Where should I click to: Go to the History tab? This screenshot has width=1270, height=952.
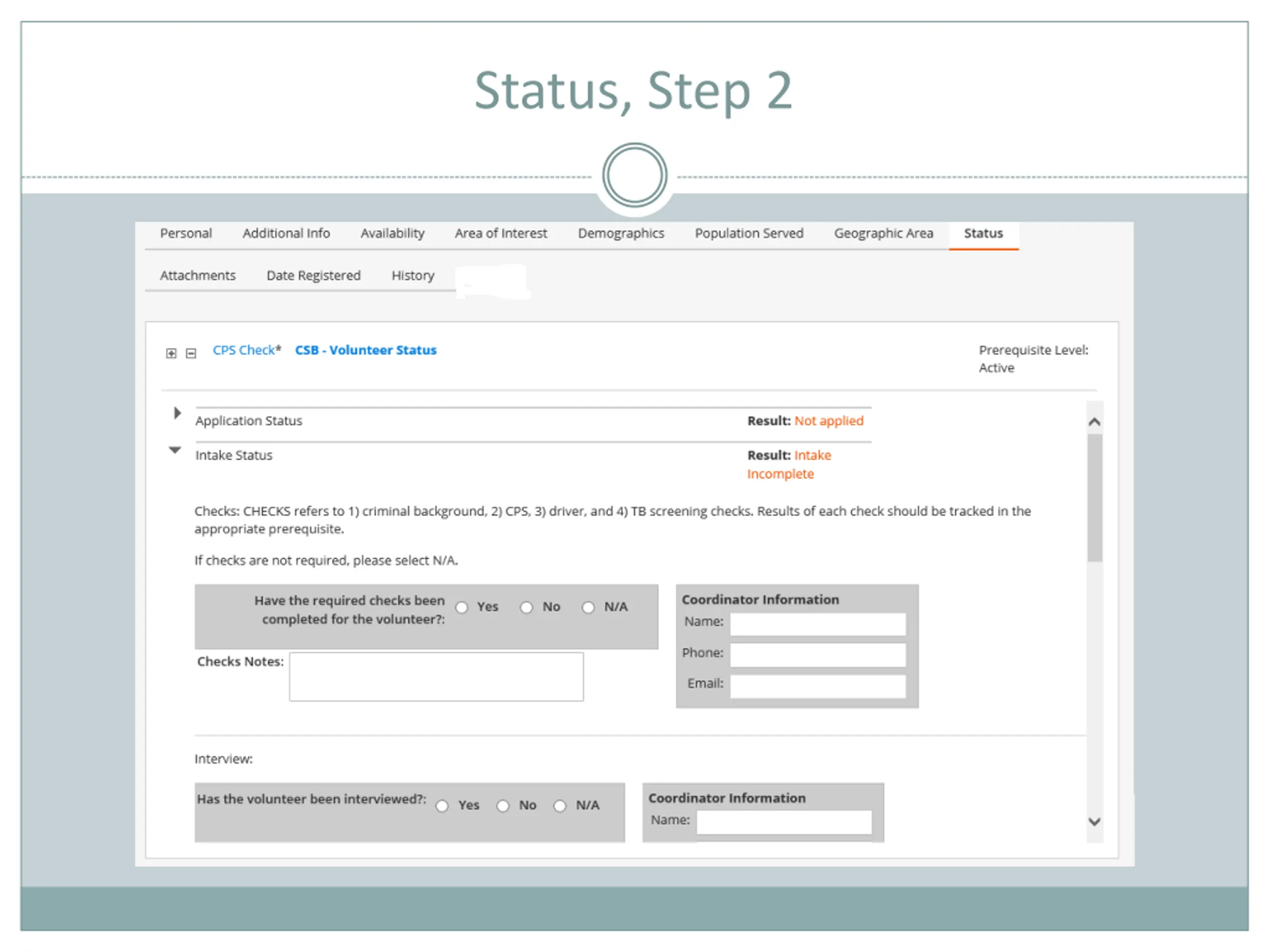413,276
